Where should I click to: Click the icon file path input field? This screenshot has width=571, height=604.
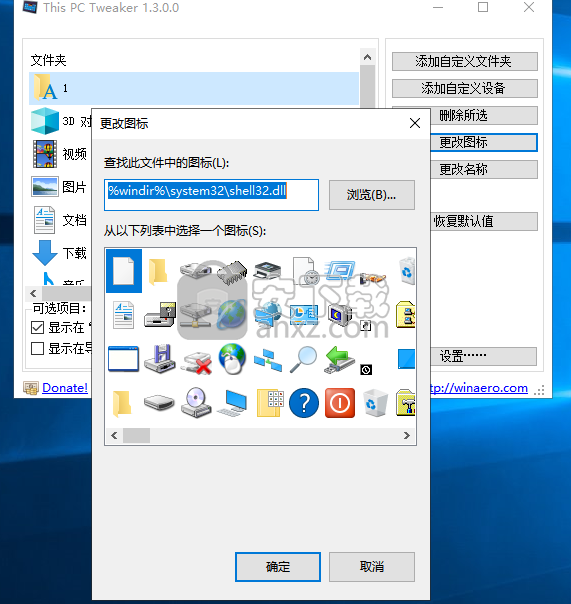coord(211,195)
